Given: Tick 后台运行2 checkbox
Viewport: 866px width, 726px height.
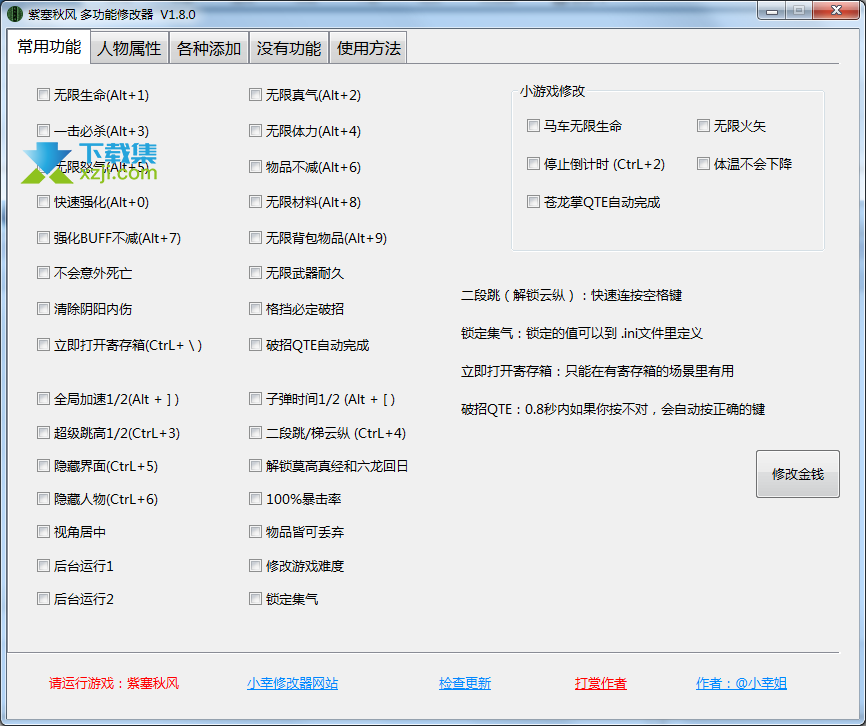Looking at the screenshot, I should pyautogui.click(x=43, y=599).
